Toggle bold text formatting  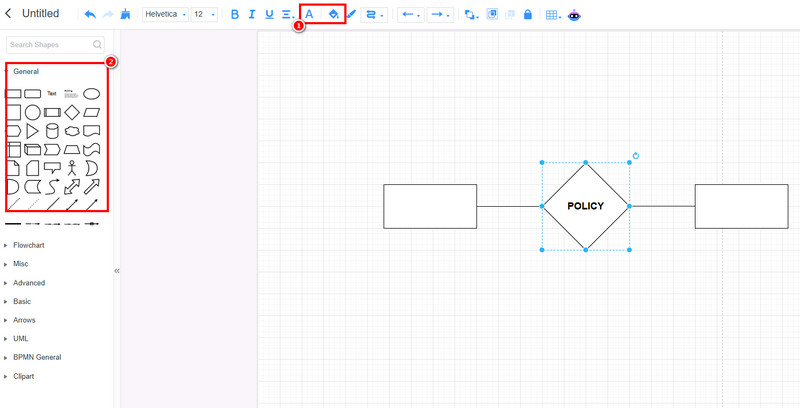[235, 14]
